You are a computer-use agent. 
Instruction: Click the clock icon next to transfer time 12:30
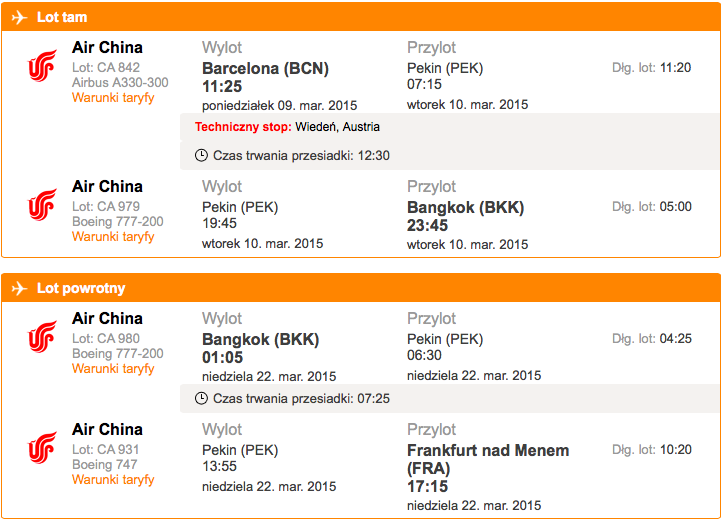(201, 155)
